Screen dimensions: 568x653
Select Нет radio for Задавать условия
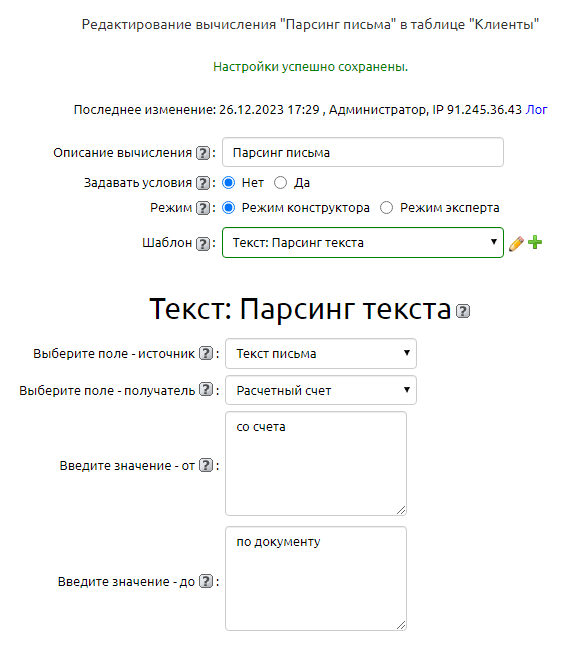point(229,183)
